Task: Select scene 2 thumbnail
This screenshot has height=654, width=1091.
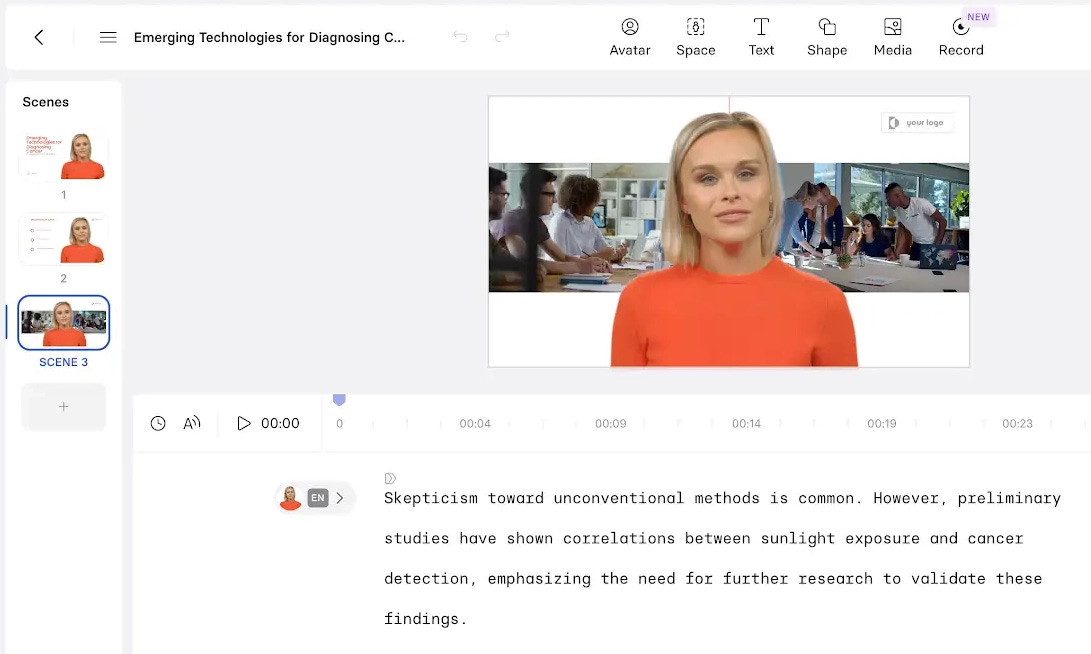Action: [x=63, y=239]
